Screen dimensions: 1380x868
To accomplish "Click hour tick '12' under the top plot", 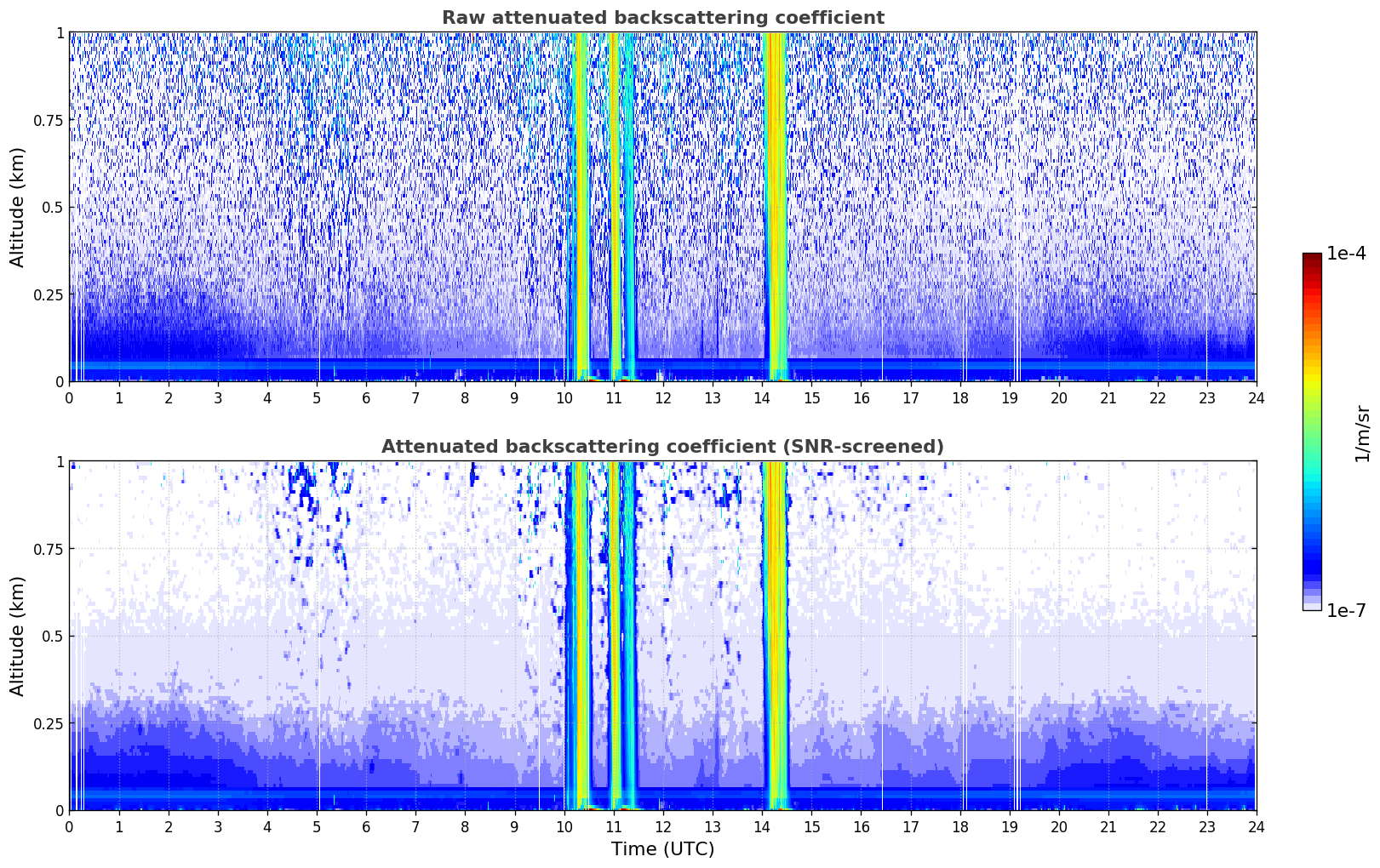I will (662, 397).
